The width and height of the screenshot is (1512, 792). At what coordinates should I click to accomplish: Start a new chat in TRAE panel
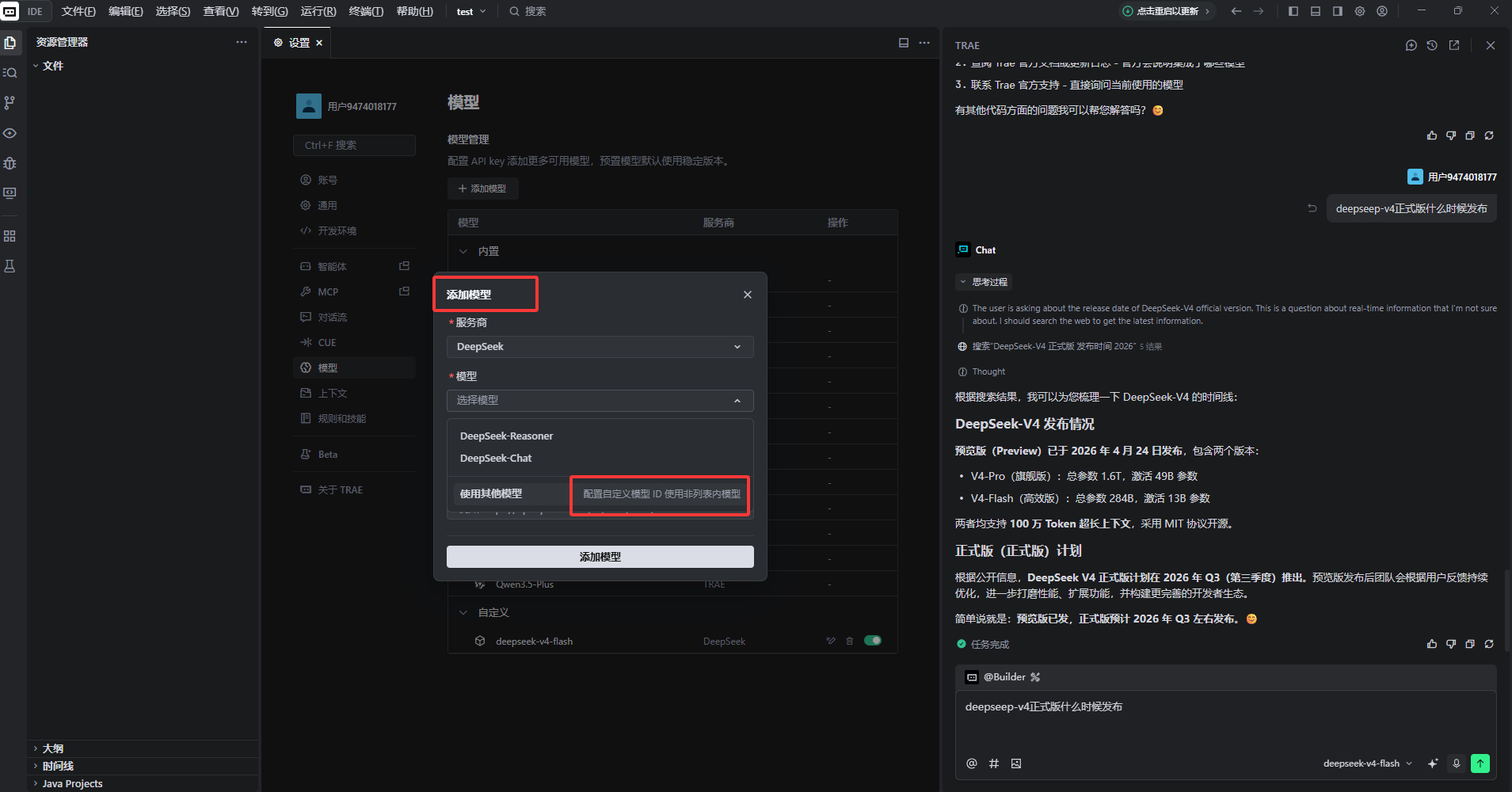click(x=1411, y=45)
